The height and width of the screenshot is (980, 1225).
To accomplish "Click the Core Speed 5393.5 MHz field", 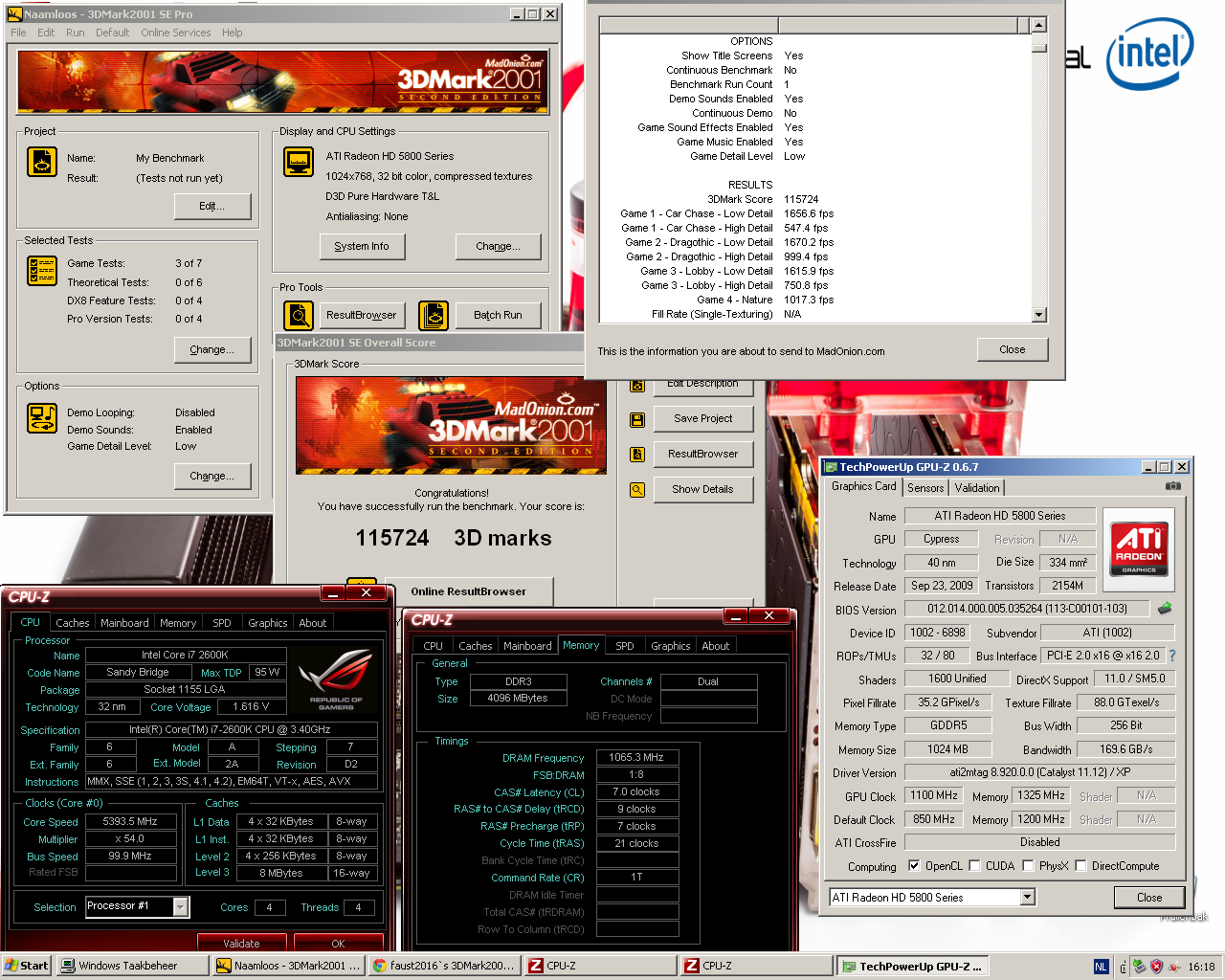I will 130,821.
